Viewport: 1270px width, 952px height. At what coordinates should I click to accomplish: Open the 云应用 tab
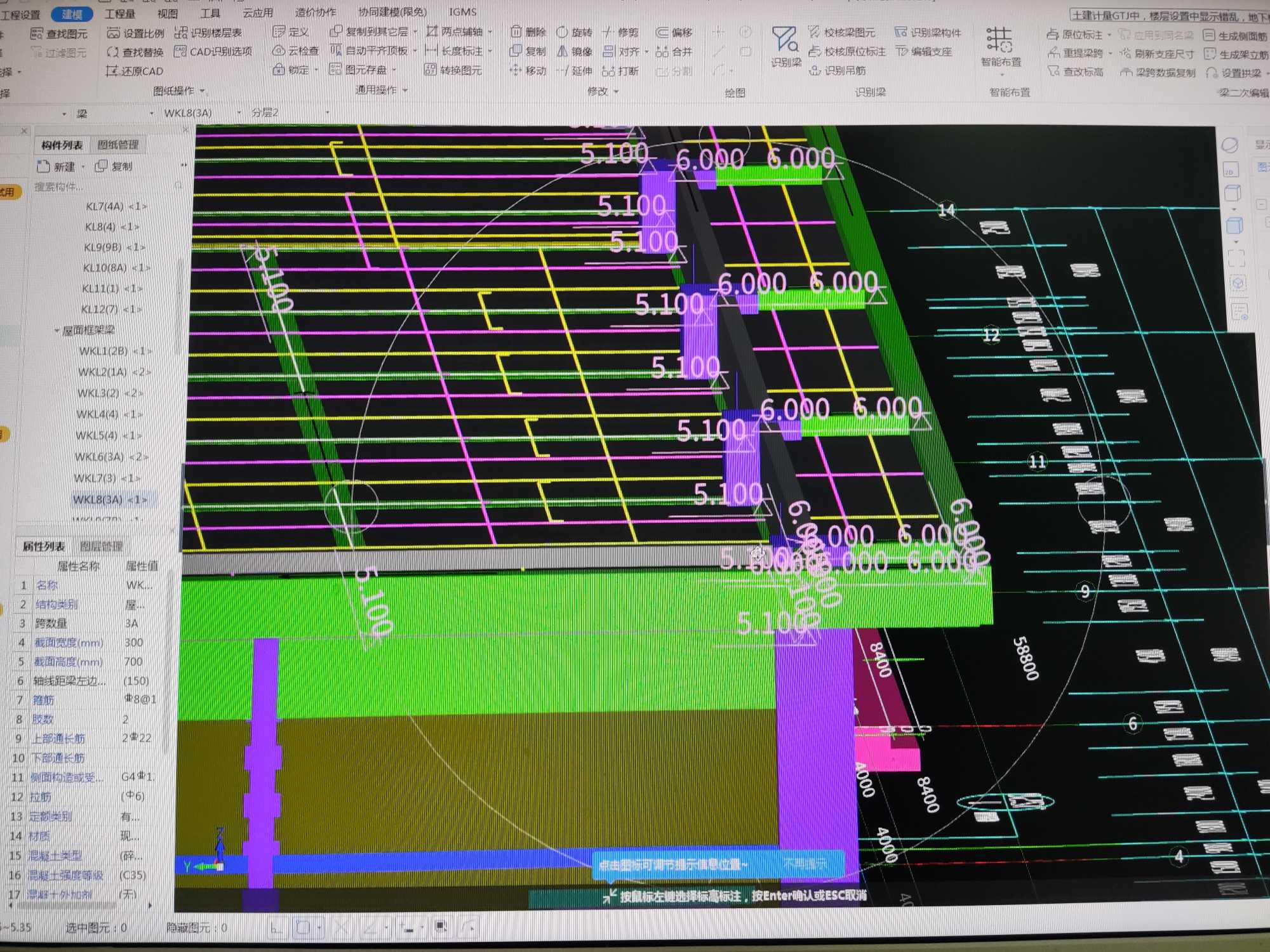(258, 13)
